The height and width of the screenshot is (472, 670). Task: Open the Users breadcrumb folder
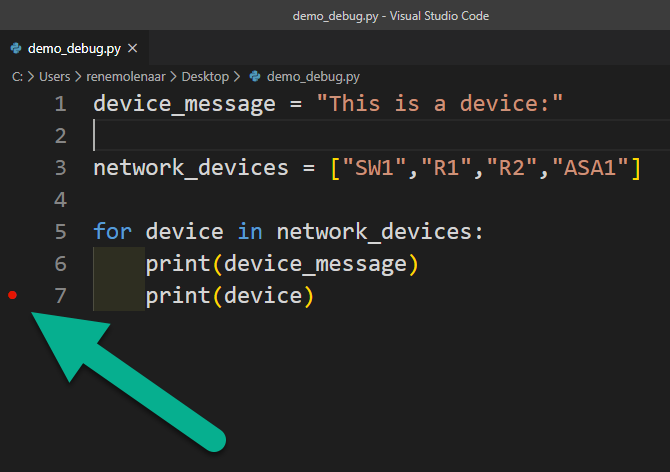tap(54, 76)
